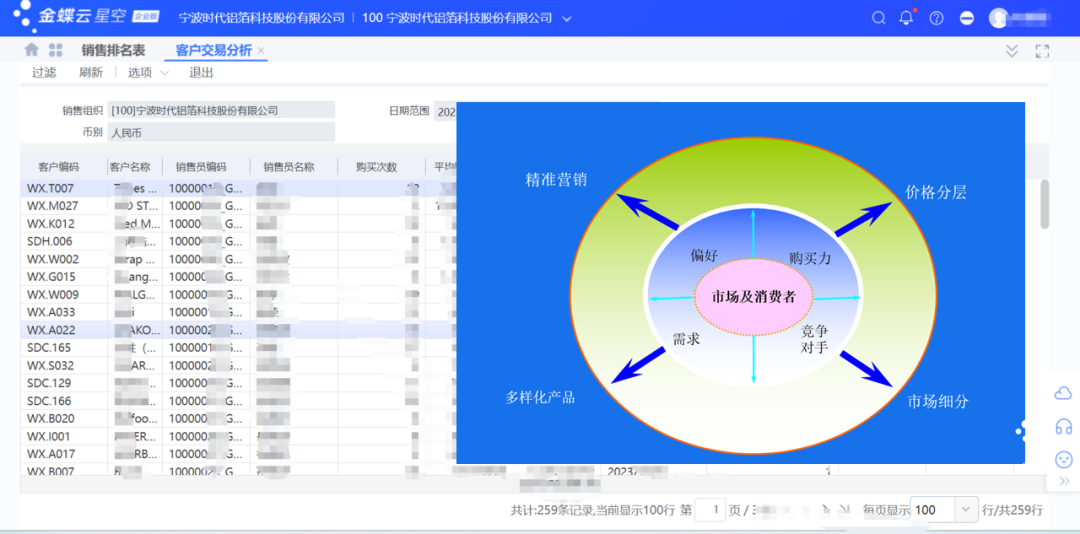Click the page number input field

(710, 510)
